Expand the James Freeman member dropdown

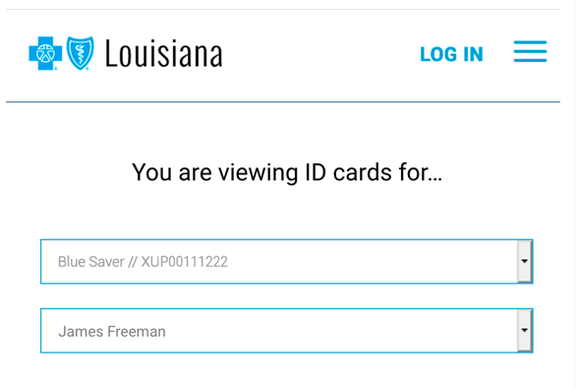pyautogui.click(x=287, y=331)
